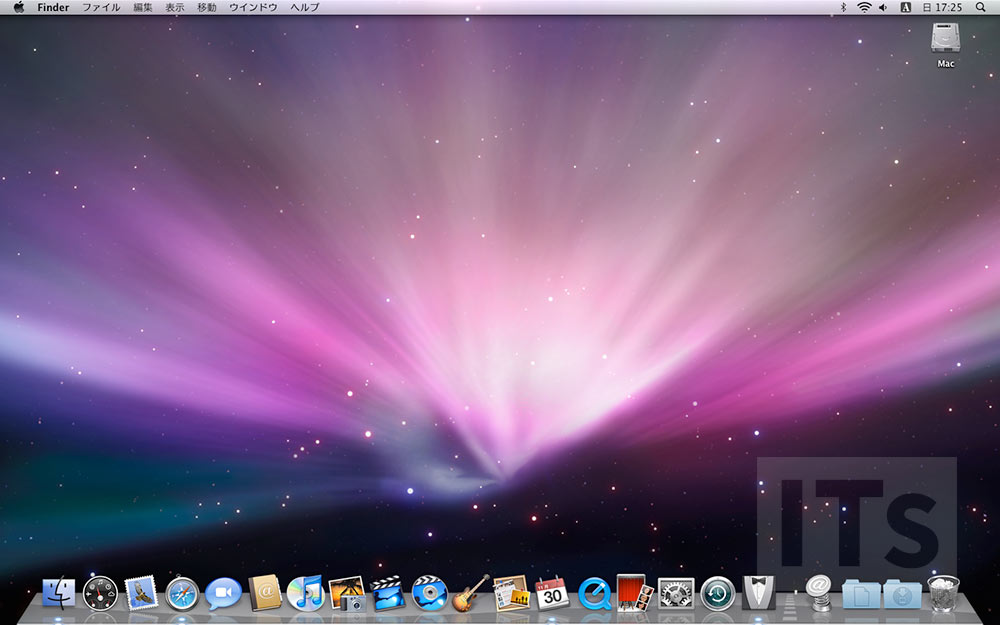Viewport: 1000px width, 625px height.
Task: Launch Mail from the Dock
Action: [139, 595]
